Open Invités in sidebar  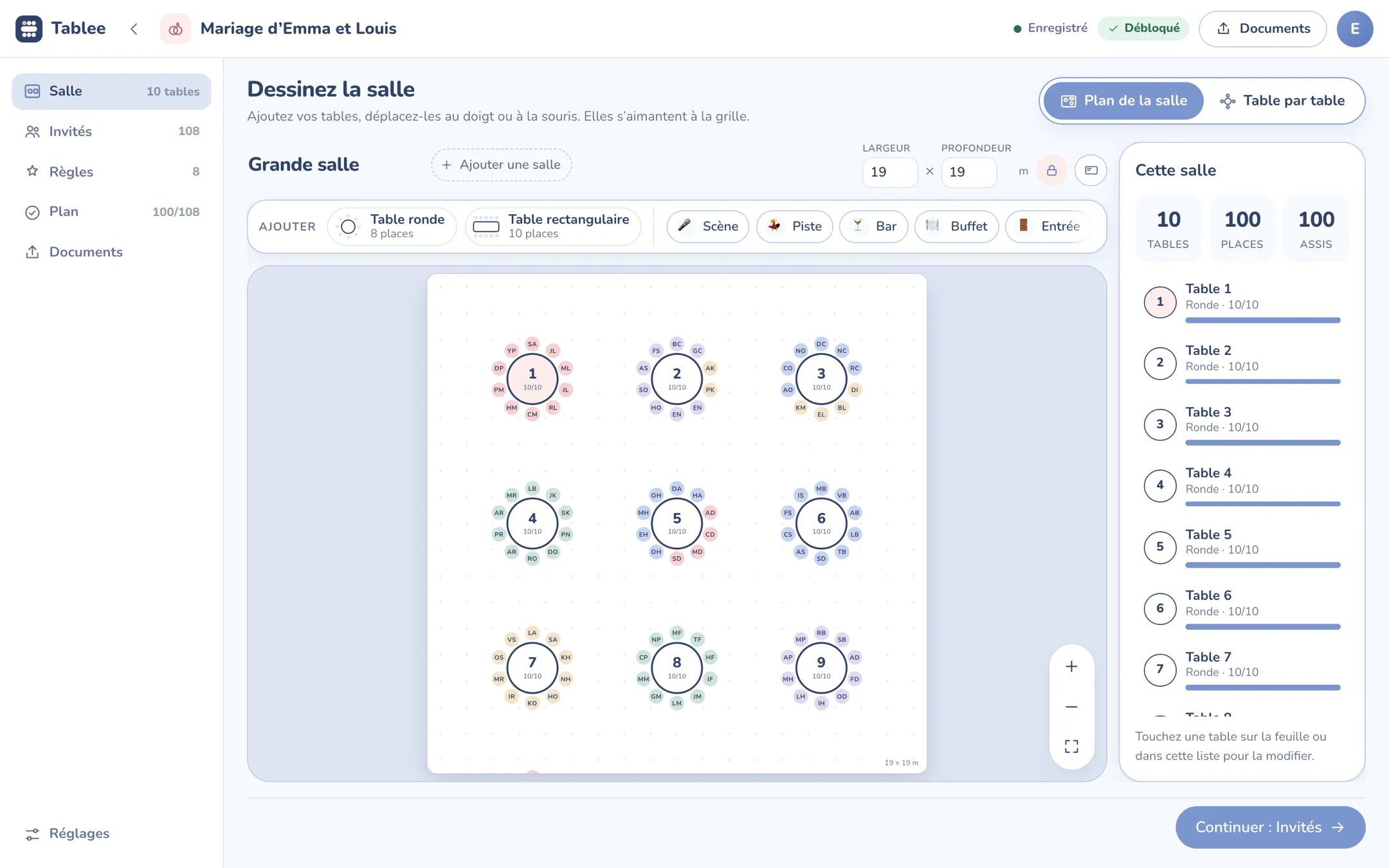coord(111,131)
